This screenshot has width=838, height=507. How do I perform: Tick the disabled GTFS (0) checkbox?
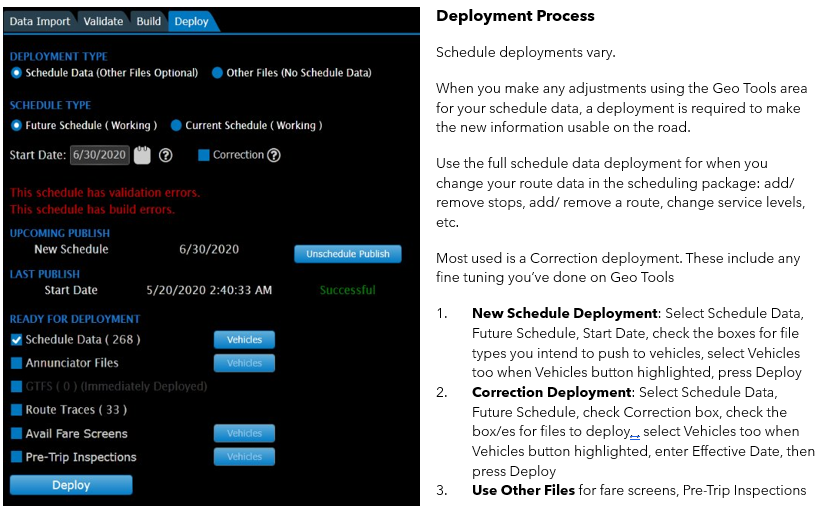click(17, 386)
